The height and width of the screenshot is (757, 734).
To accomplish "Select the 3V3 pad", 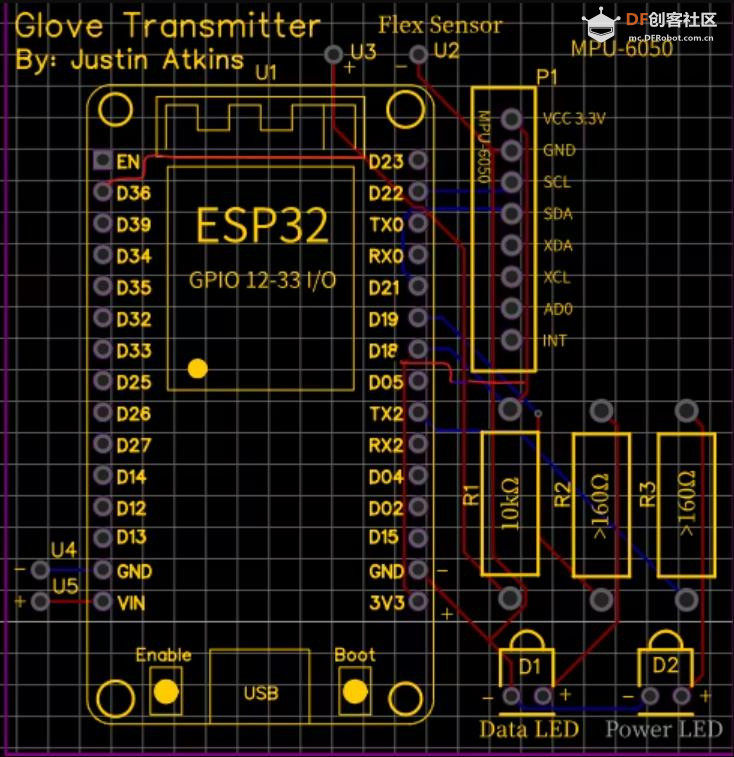I will (x=418, y=602).
